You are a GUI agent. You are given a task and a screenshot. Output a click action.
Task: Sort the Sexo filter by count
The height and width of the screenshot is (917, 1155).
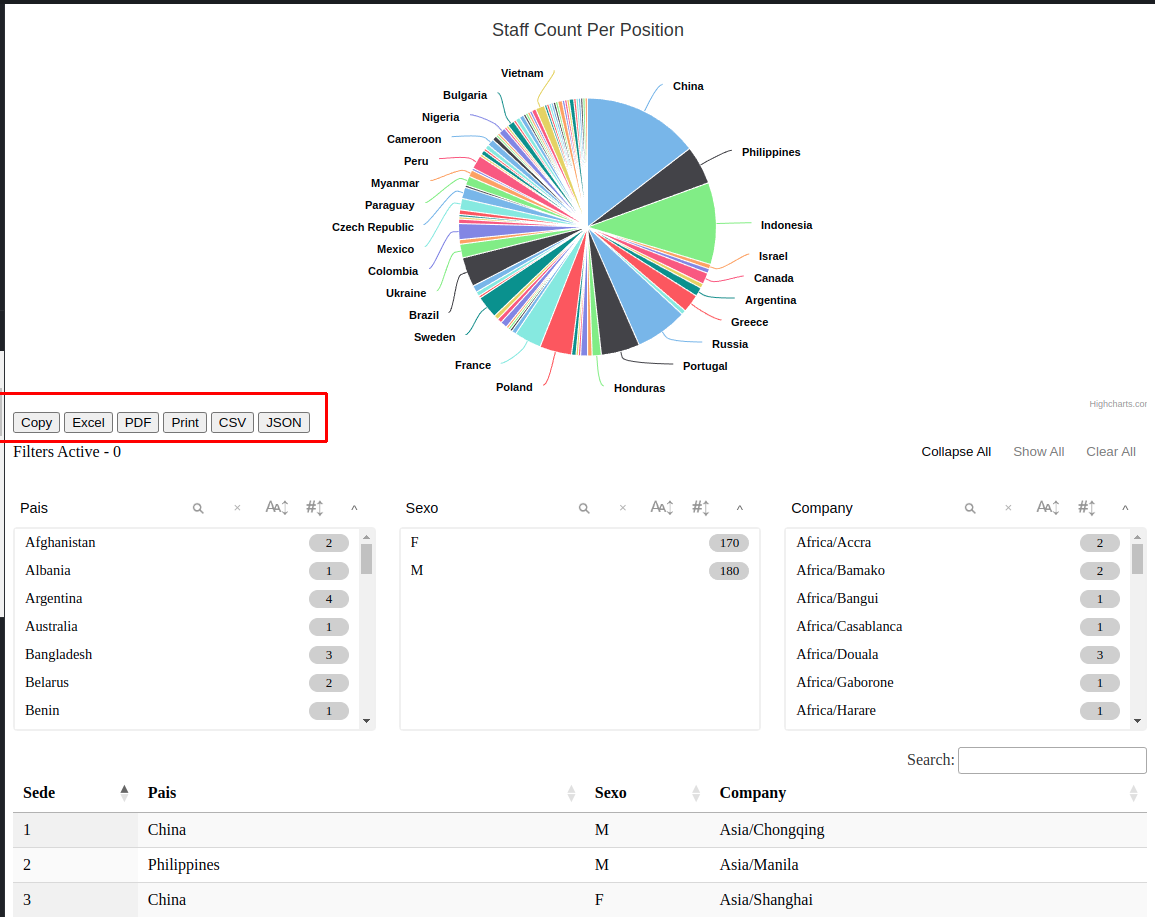click(x=700, y=508)
